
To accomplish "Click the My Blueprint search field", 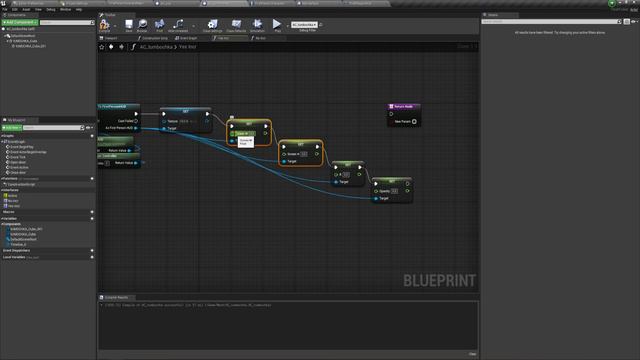I will coord(53,128).
